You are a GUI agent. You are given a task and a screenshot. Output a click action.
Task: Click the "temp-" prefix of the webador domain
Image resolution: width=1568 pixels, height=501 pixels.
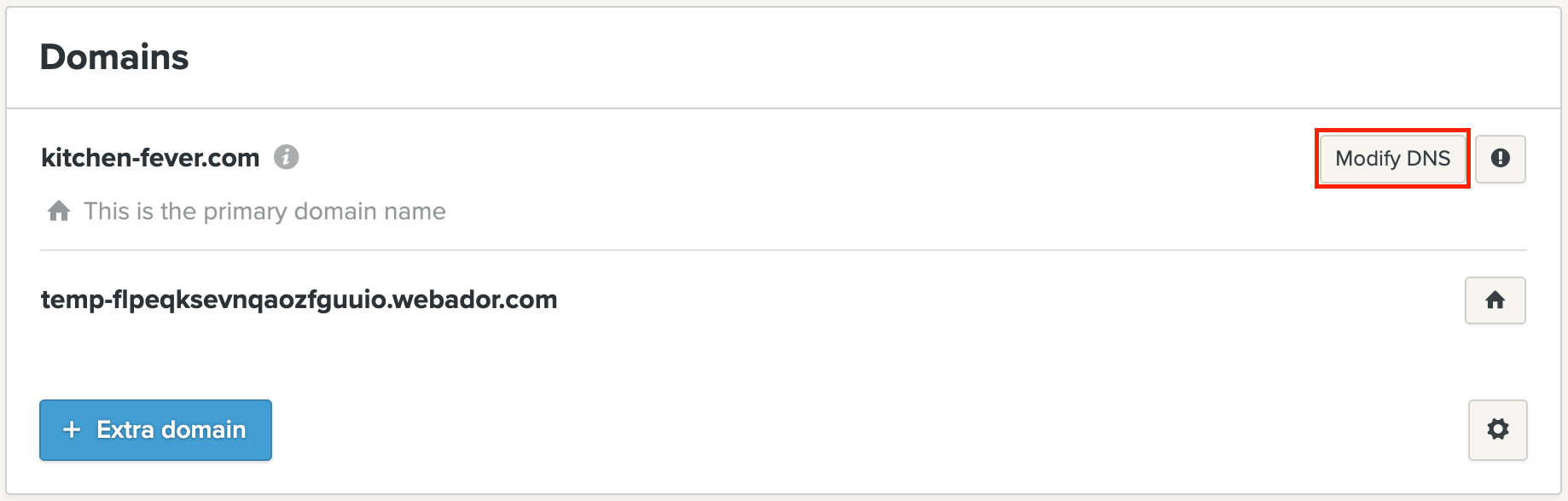tap(75, 300)
